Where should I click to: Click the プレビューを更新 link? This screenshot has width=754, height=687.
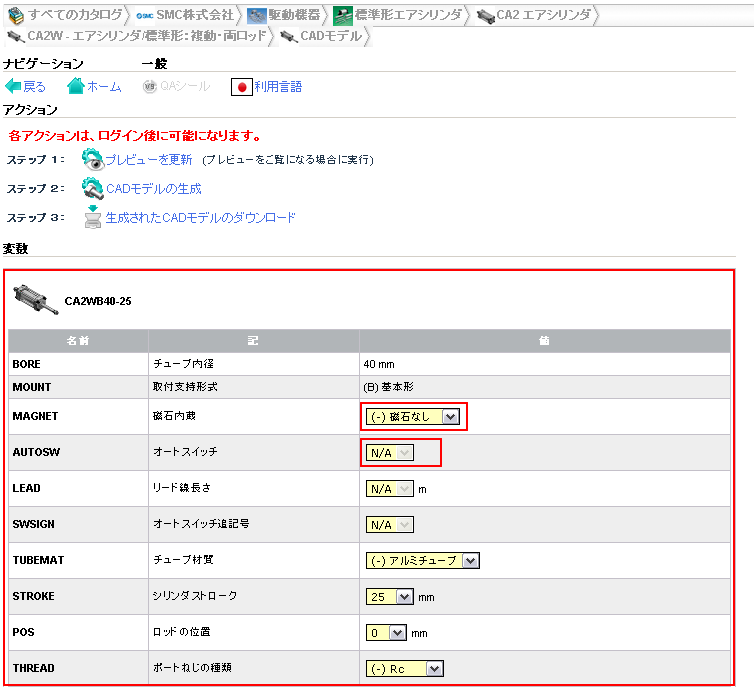click(149, 160)
